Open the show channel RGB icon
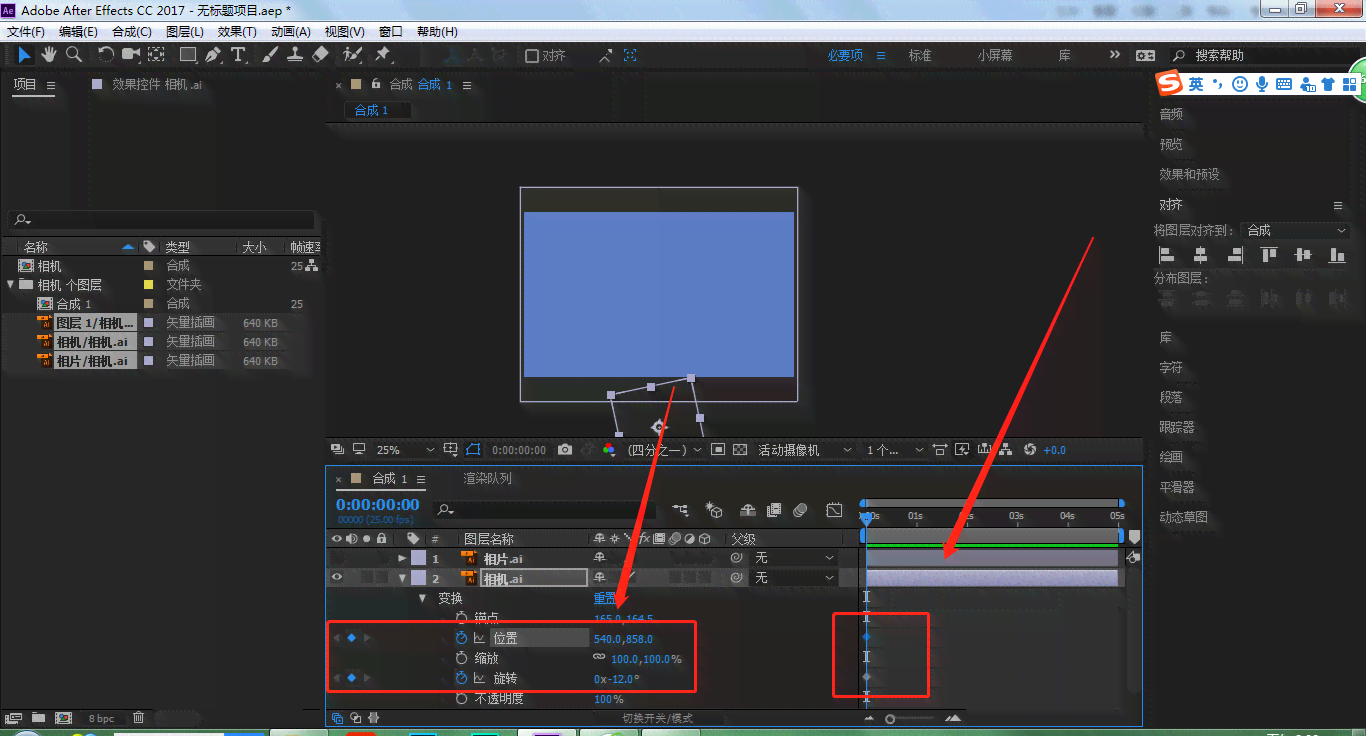The image size is (1366, 736). (608, 450)
